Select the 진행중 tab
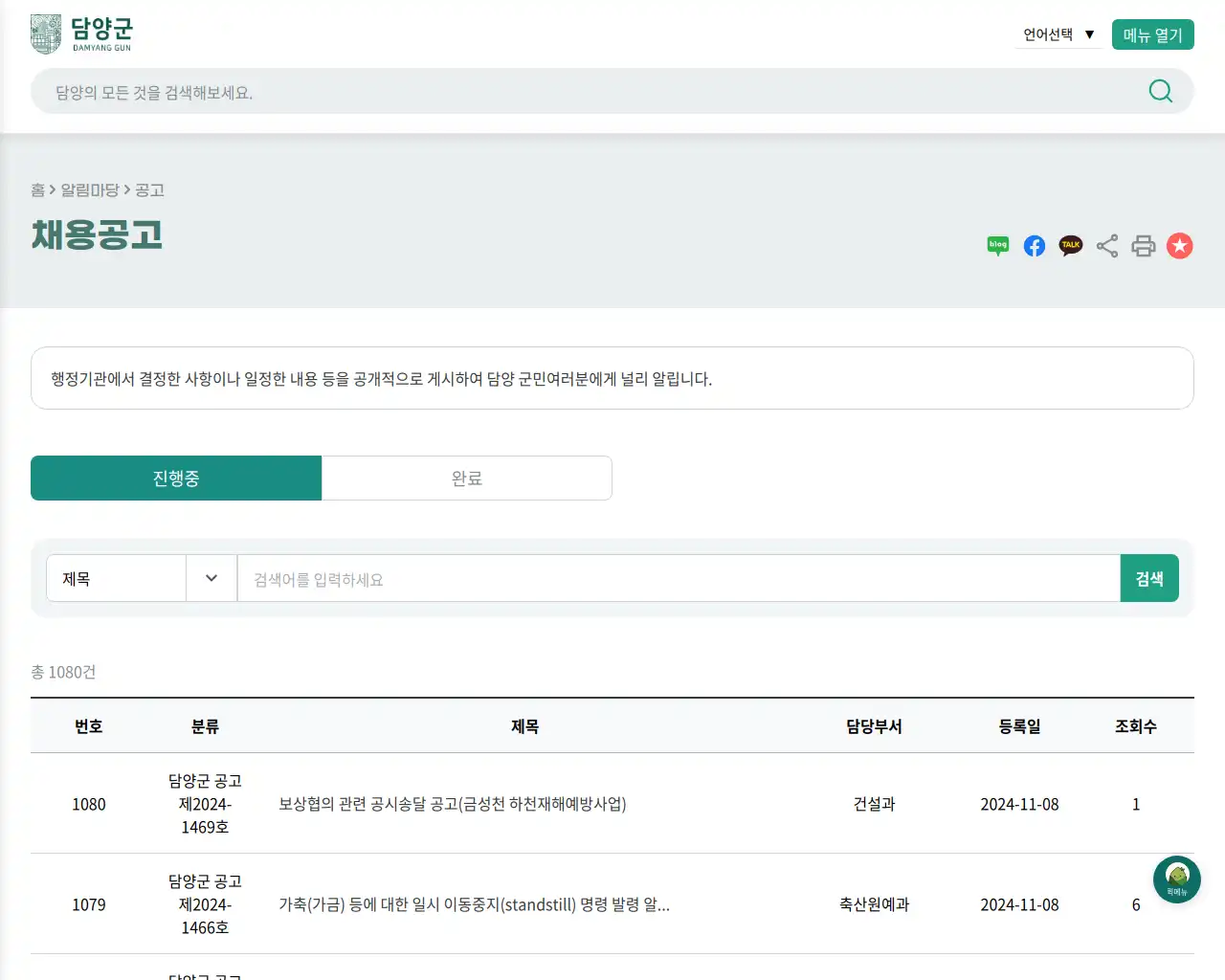The image size is (1225, 980). pyautogui.click(x=176, y=478)
